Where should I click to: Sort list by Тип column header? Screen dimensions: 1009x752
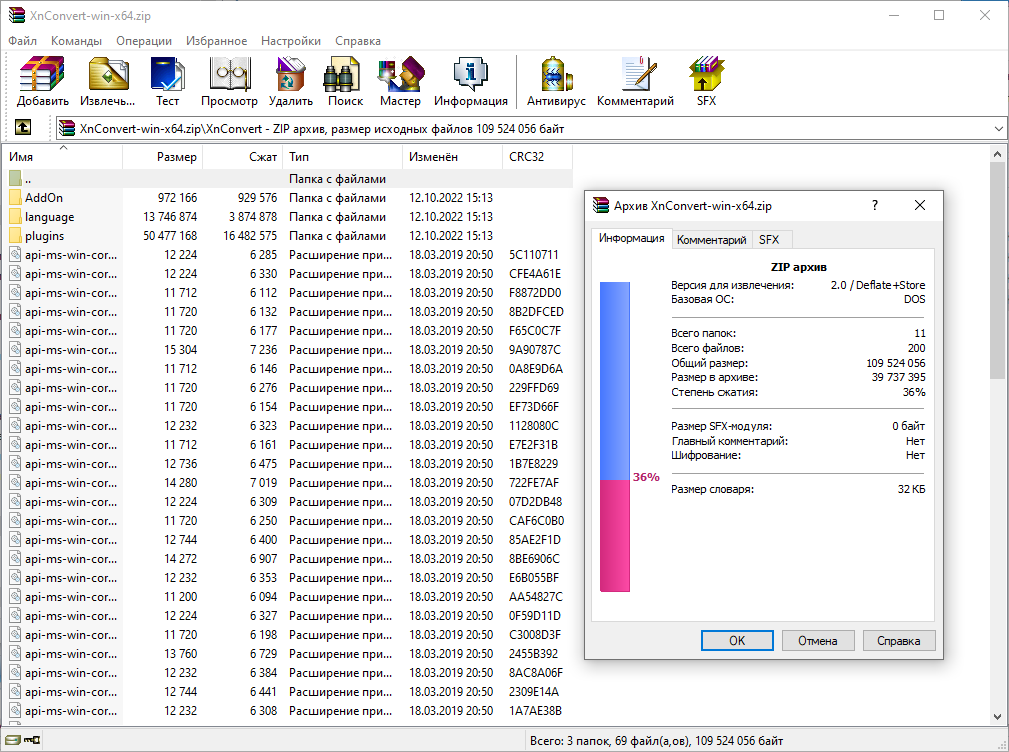pos(343,156)
